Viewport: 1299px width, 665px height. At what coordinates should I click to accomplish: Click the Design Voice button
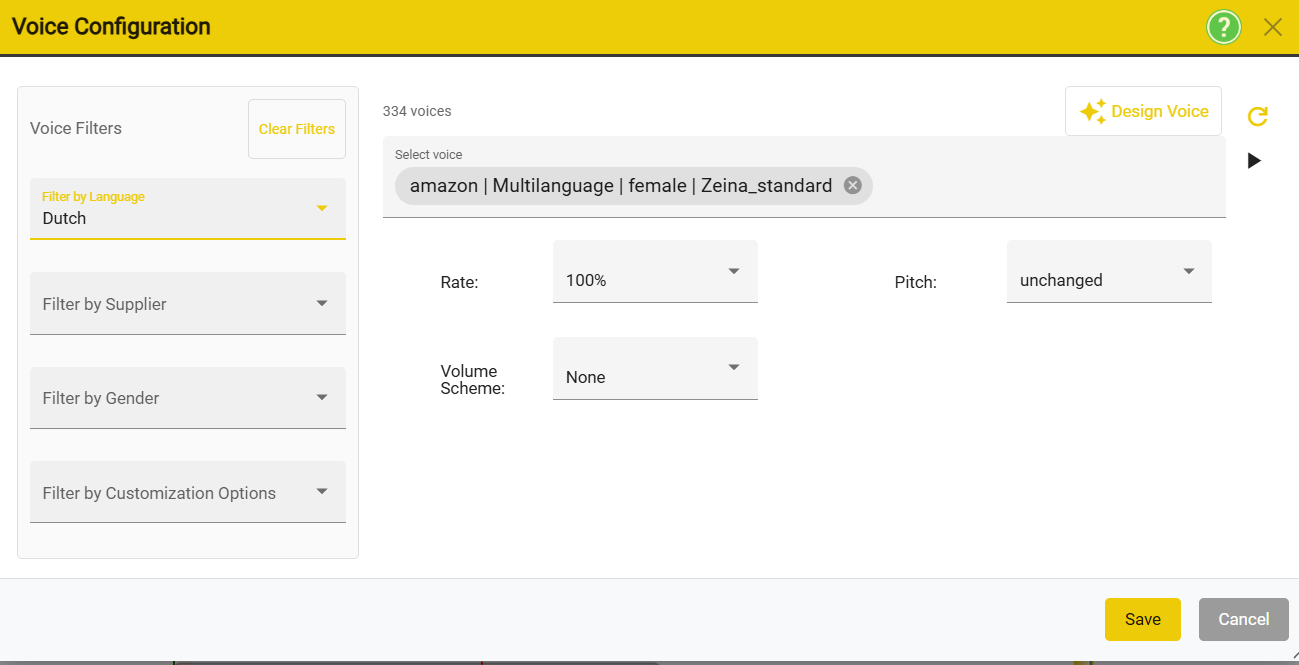(1143, 111)
